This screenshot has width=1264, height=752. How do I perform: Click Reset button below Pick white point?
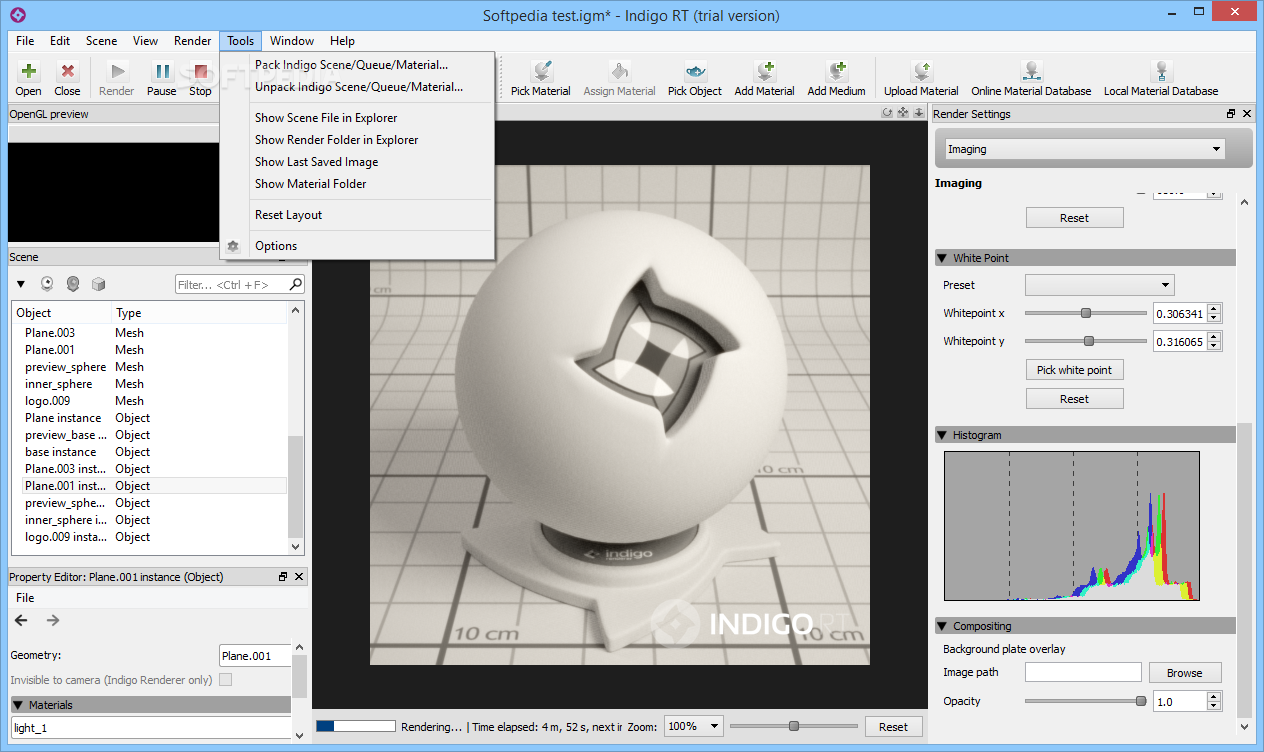(1074, 399)
